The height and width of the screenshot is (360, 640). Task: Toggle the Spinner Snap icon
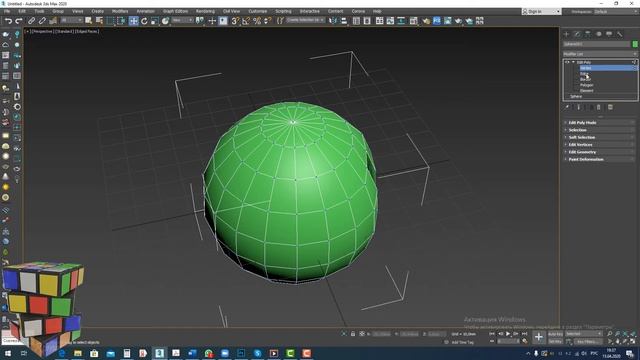click(x=267, y=21)
